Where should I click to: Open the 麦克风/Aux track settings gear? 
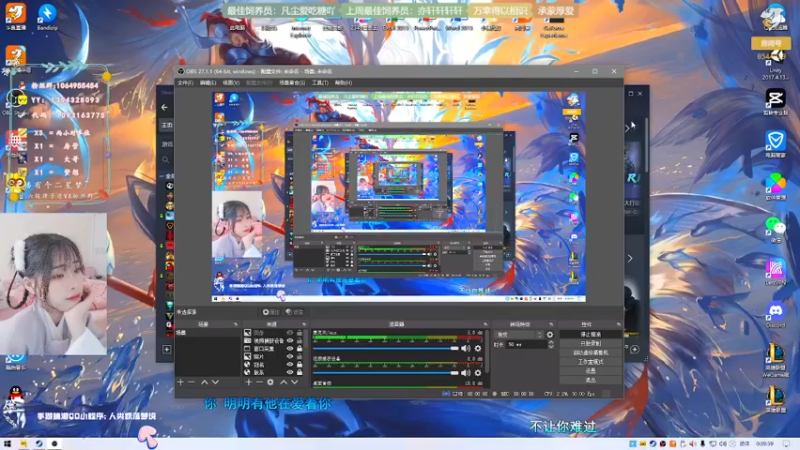[x=478, y=348]
